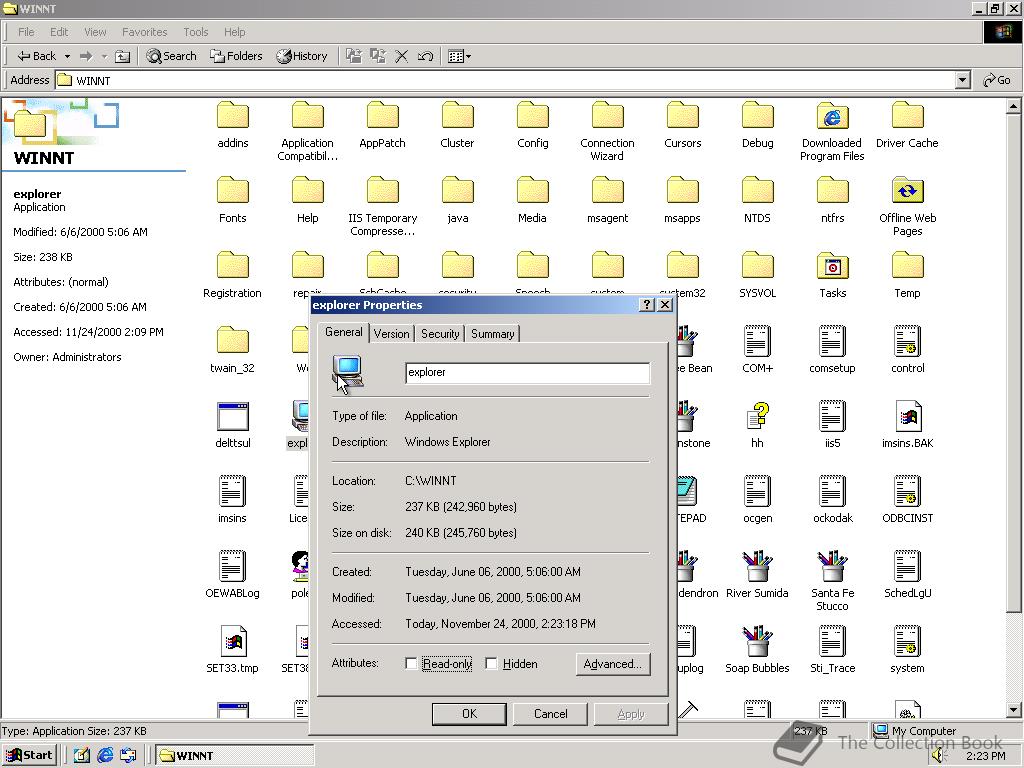This screenshot has width=1024, height=768.
Task: Switch to the Security tab
Action: point(440,334)
